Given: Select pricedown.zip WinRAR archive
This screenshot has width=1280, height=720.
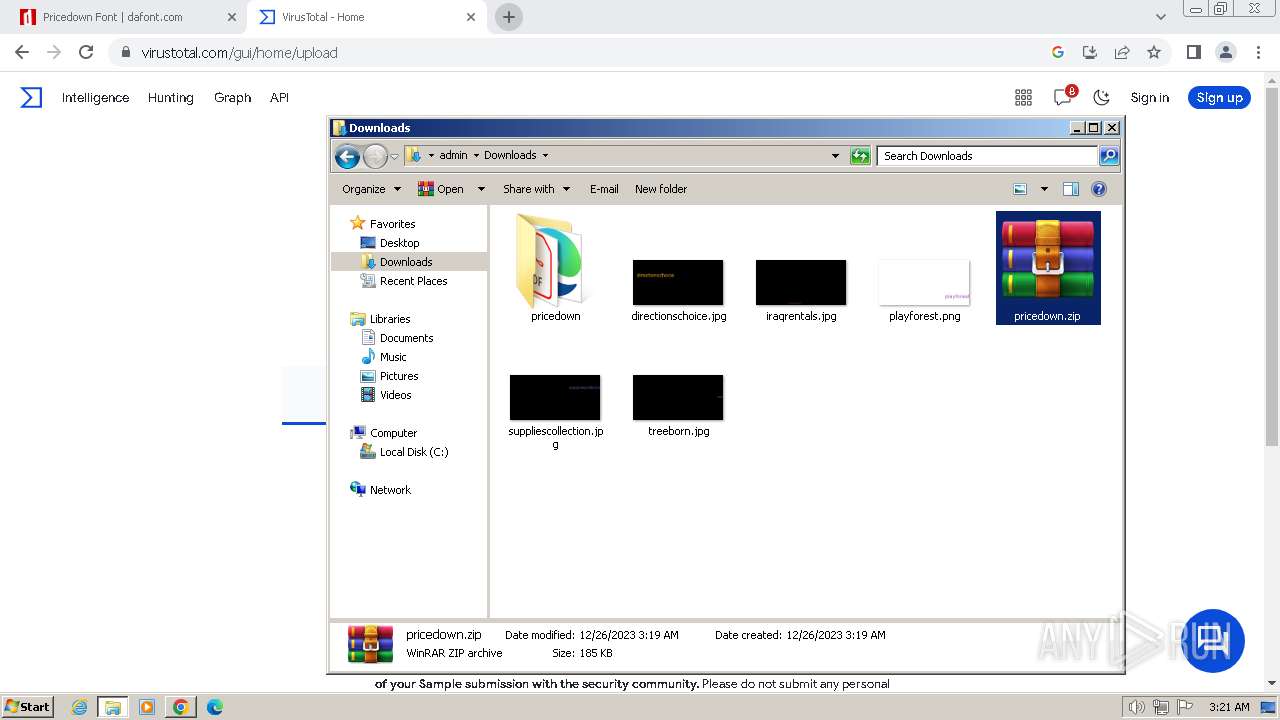Looking at the screenshot, I should tap(1047, 267).
